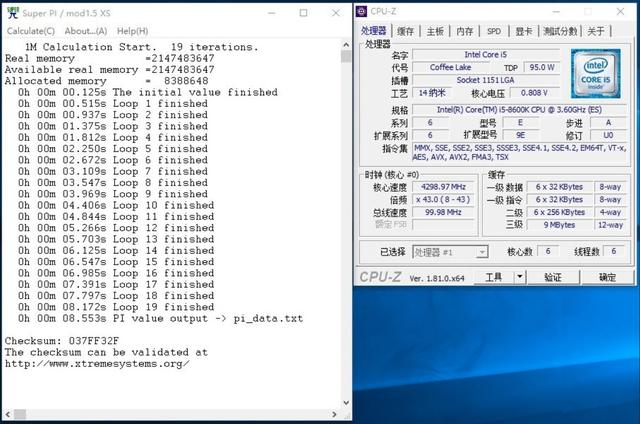Click the 6 x 256 KBytes L2 cache value
The image size is (640, 424).
click(x=559, y=212)
